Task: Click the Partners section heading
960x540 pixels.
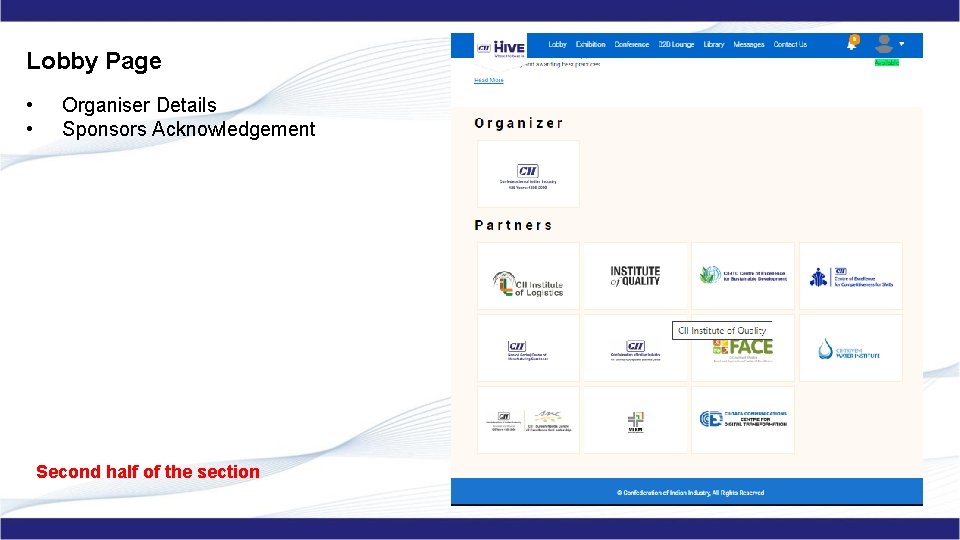Action: pos(513,225)
